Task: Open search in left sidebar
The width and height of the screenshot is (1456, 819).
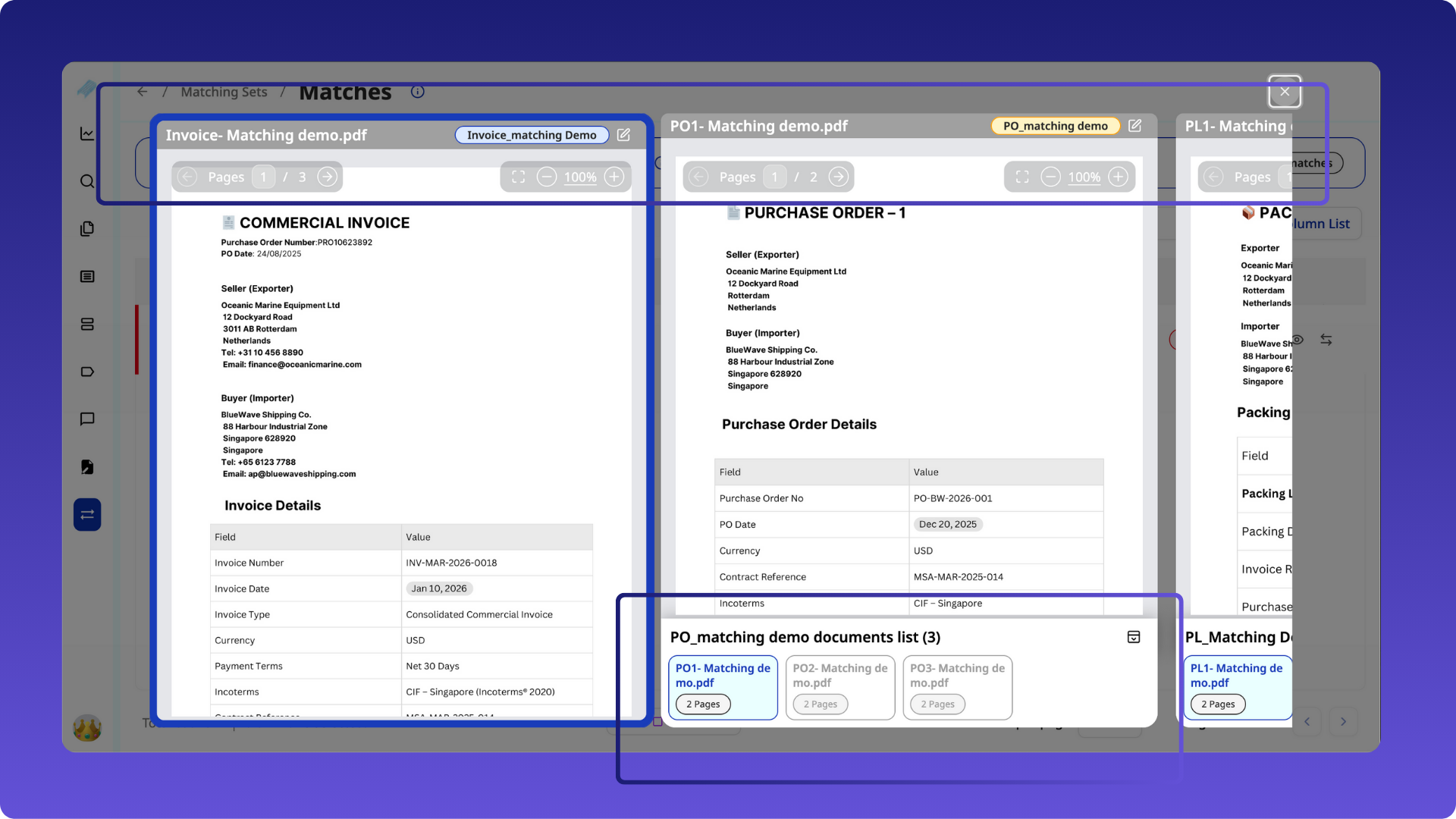Action: point(87,181)
